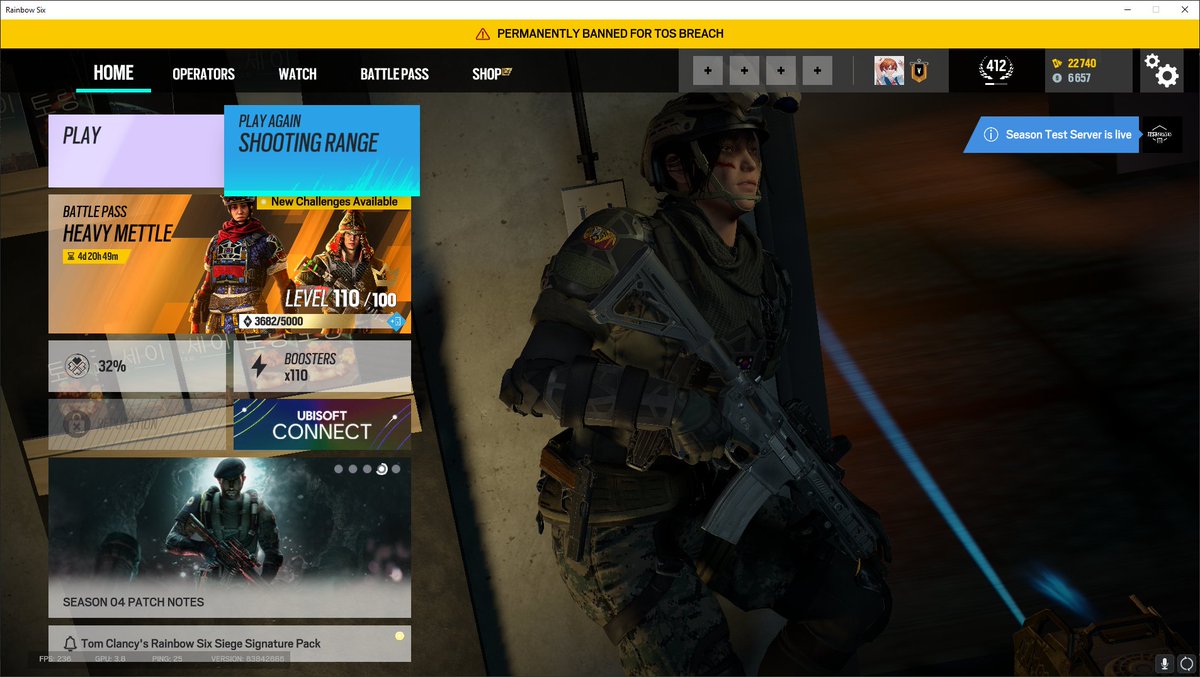1200x677 pixels.
Task: Click the yellow notification dot indicator
Action: [x=399, y=635]
